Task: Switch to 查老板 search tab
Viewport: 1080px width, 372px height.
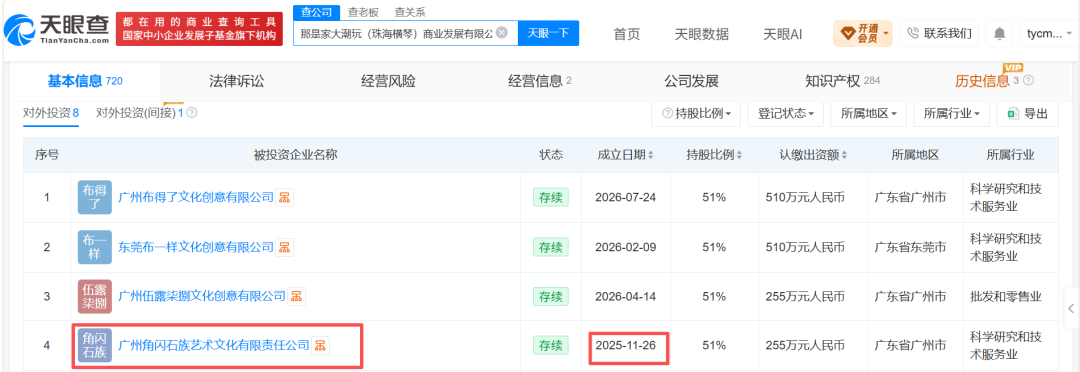Action: [362, 12]
